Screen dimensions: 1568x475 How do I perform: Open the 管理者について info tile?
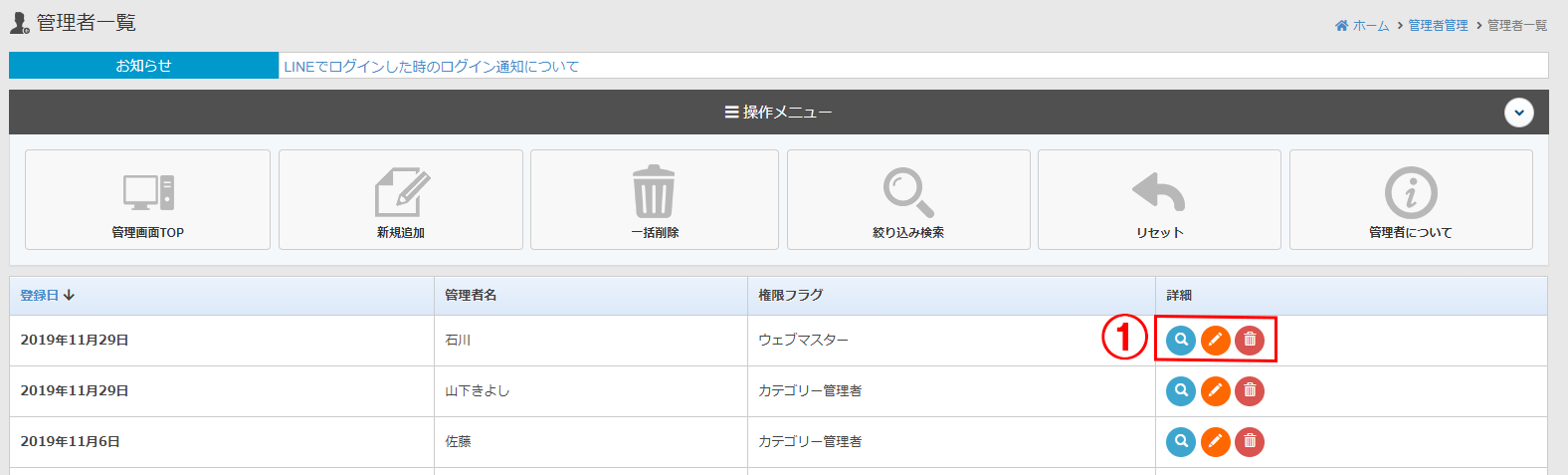1410,200
